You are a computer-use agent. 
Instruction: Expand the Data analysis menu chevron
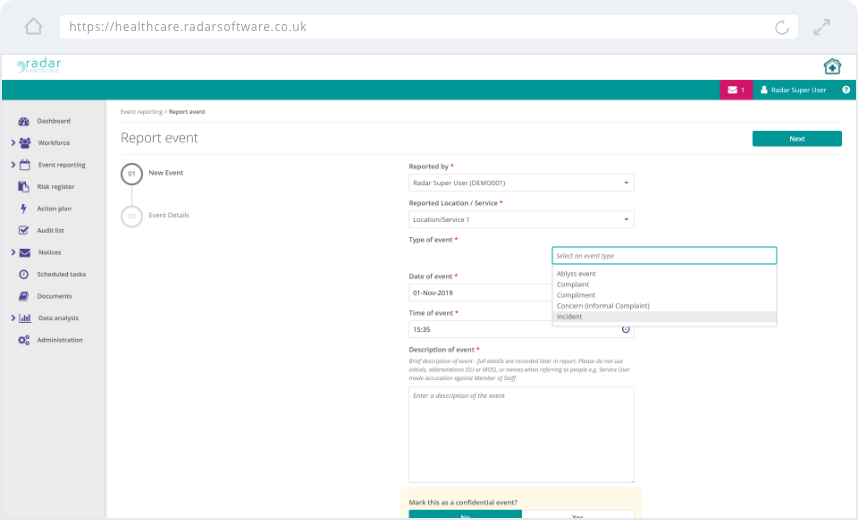(x=13, y=318)
